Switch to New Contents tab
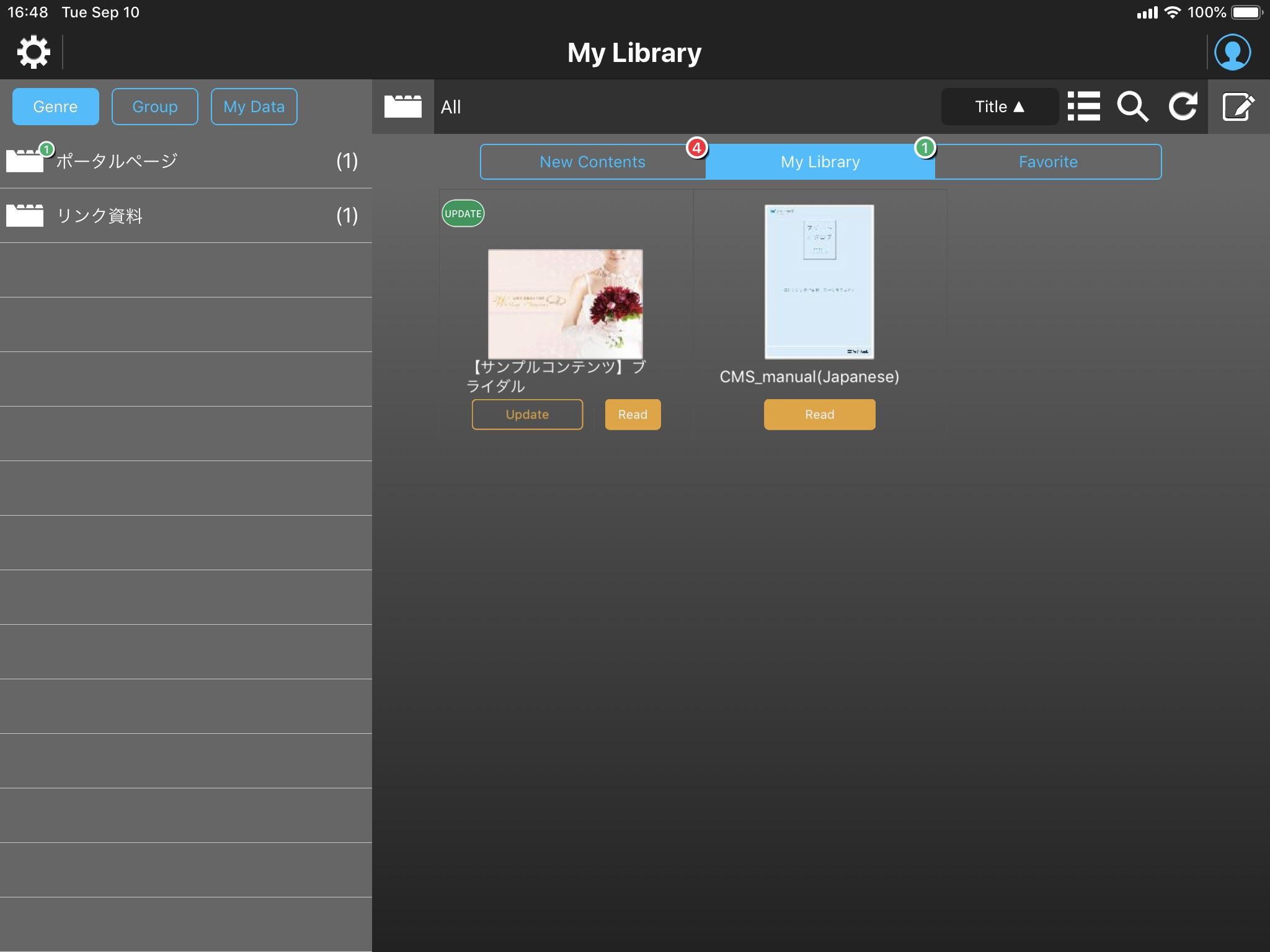Viewport: 1270px width, 952px height. click(x=592, y=162)
